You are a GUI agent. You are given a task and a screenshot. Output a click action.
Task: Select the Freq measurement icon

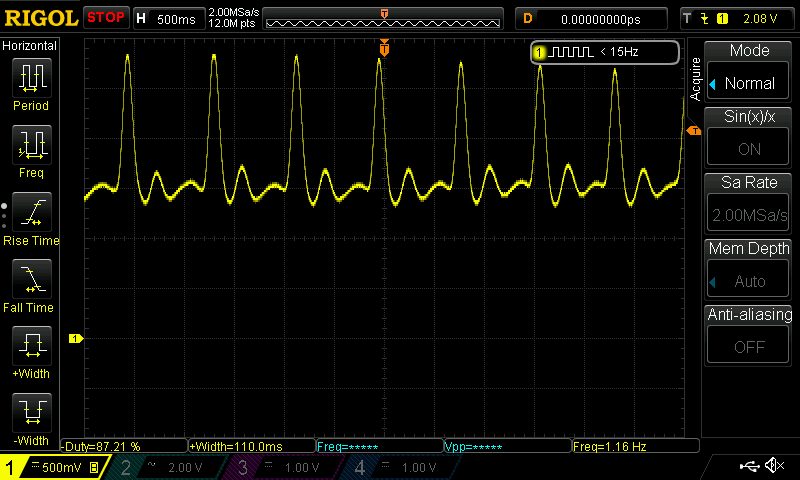coord(31,144)
